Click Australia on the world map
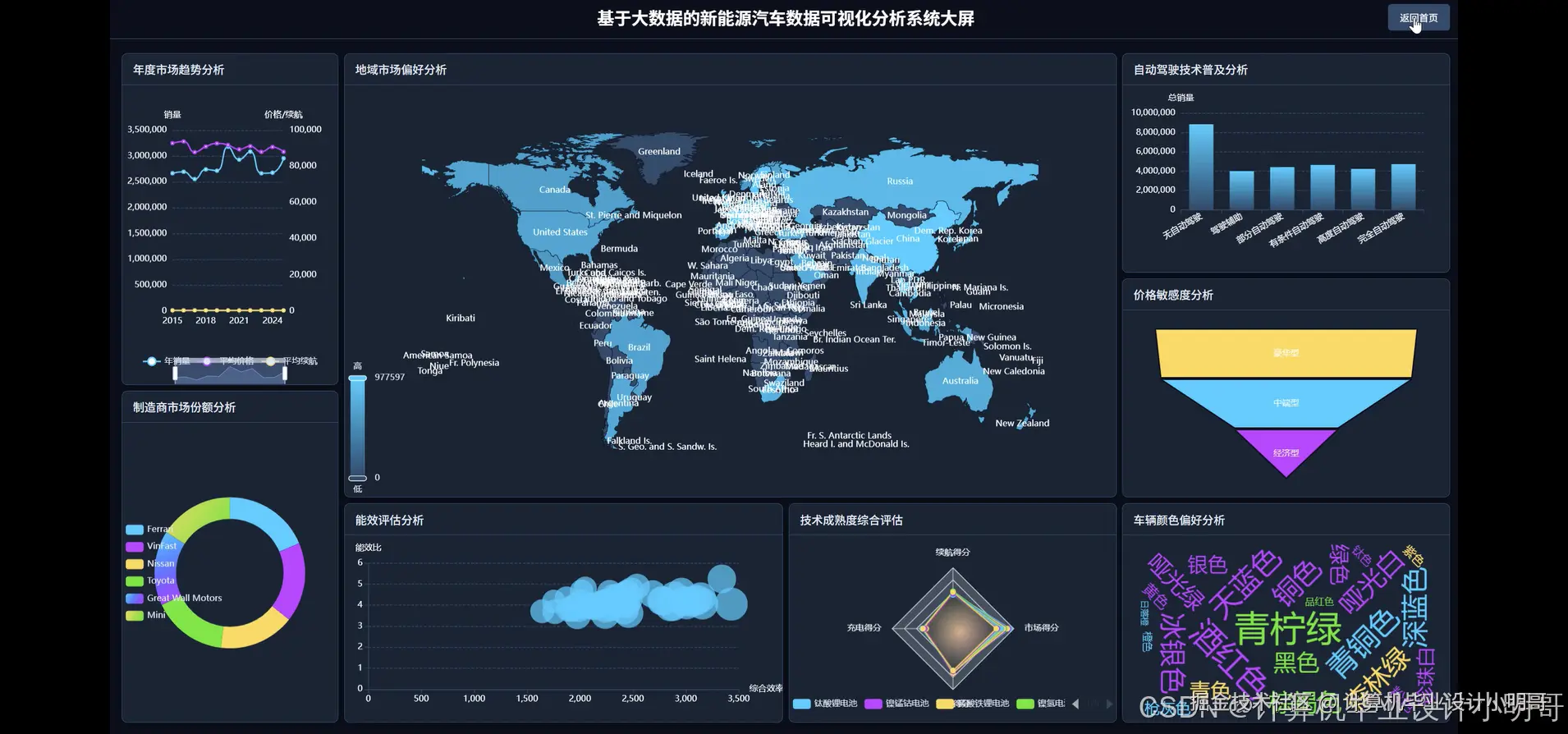The height and width of the screenshot is (734, 1568). click(x=960, y=381)
